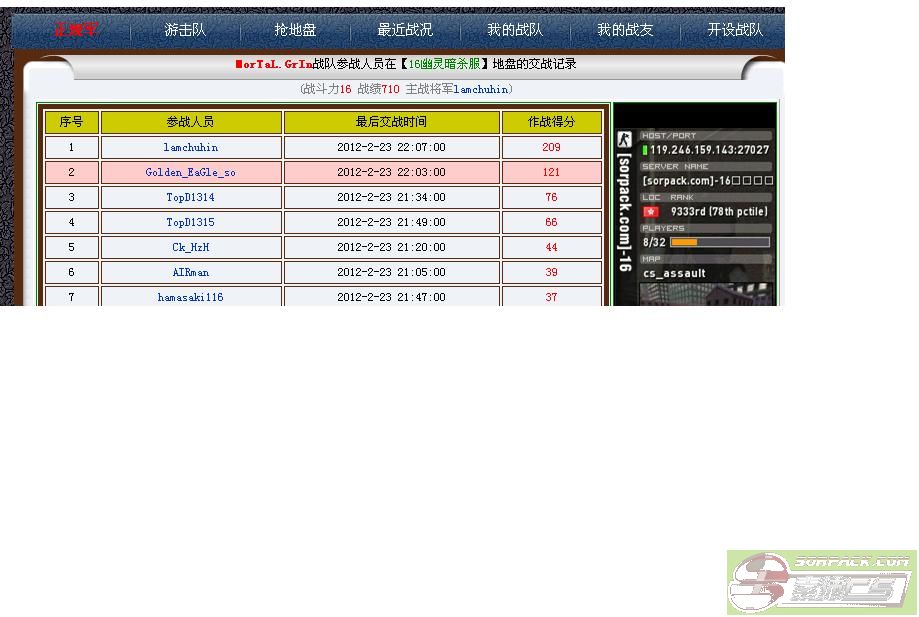Click the green server status indicator
Screen dimensions: 919x617
(x=645, y=150)
